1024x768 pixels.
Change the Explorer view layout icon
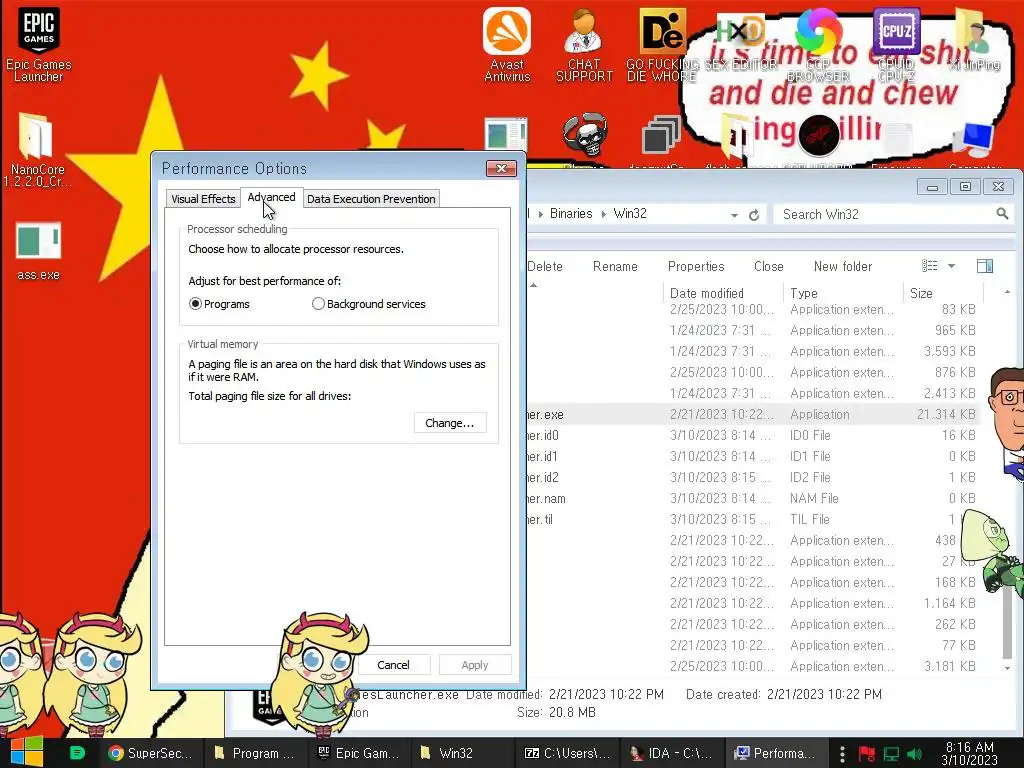[x=930, y=266]
